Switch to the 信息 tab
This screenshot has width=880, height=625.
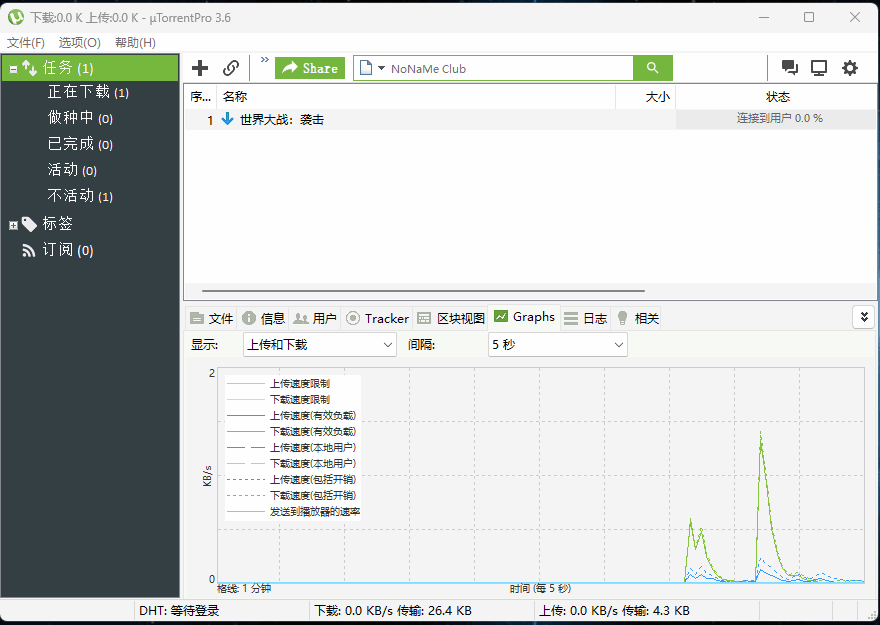(263, 318)
